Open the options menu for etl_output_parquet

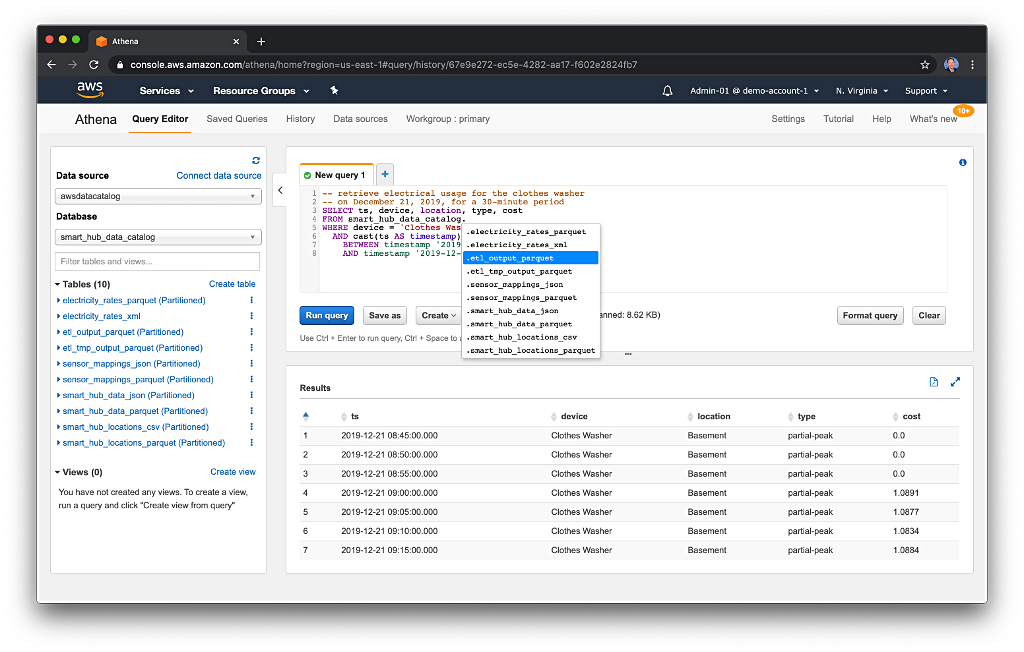click(251, 332)
